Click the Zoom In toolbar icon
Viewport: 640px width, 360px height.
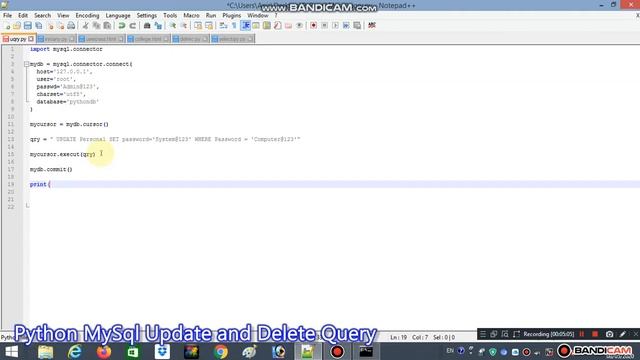[173, 26]
